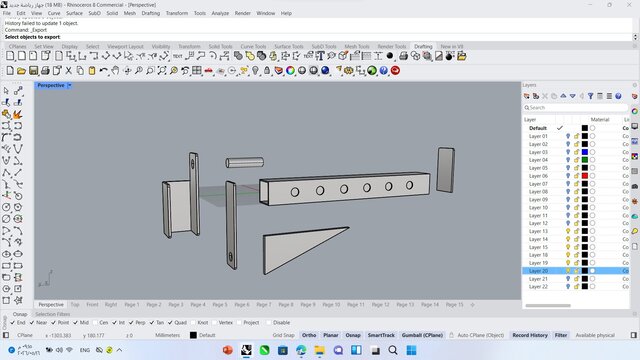Open the Millimeters units selector in status bar
Screen dimensions: 640x360
167,335
